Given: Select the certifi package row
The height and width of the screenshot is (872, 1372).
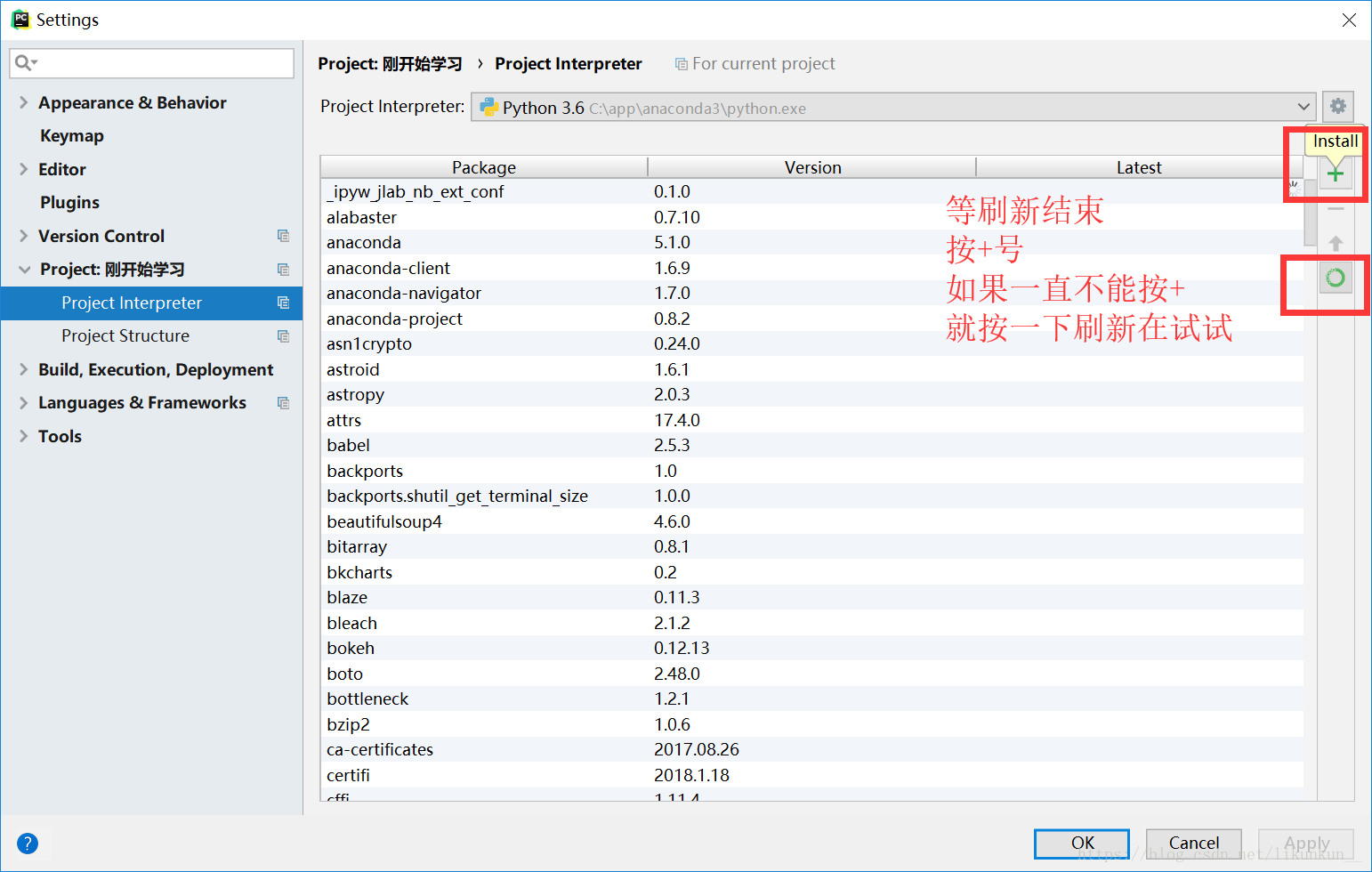Looking at the screenshot, I should (x=811, y=775).
